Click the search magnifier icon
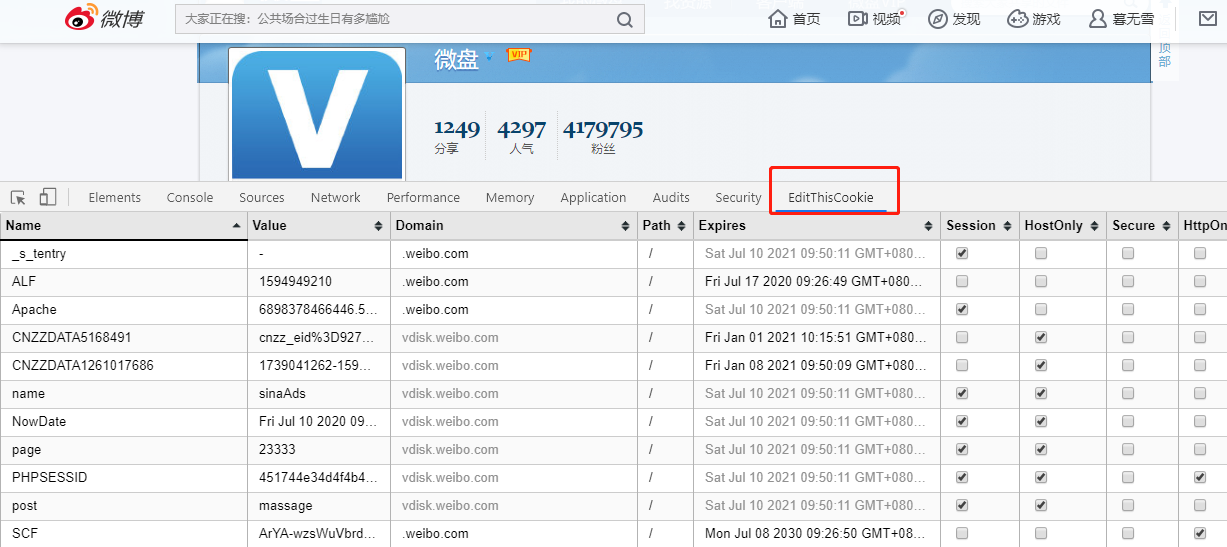This screenshot has height=547, width=1227. click(624, 19)
